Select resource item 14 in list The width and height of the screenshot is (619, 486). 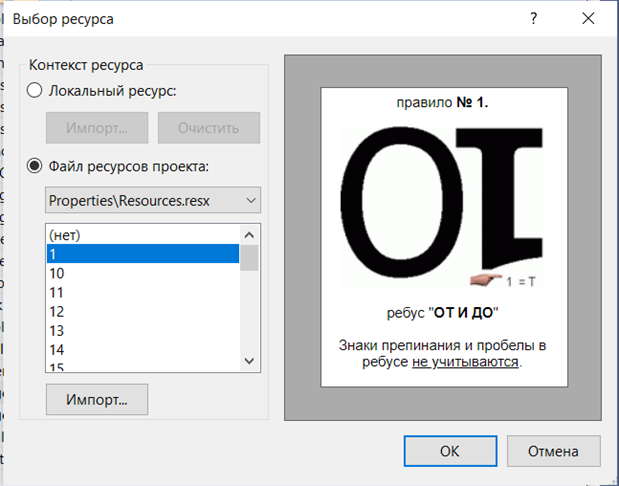pyautogui.click(x=140, y=349)
